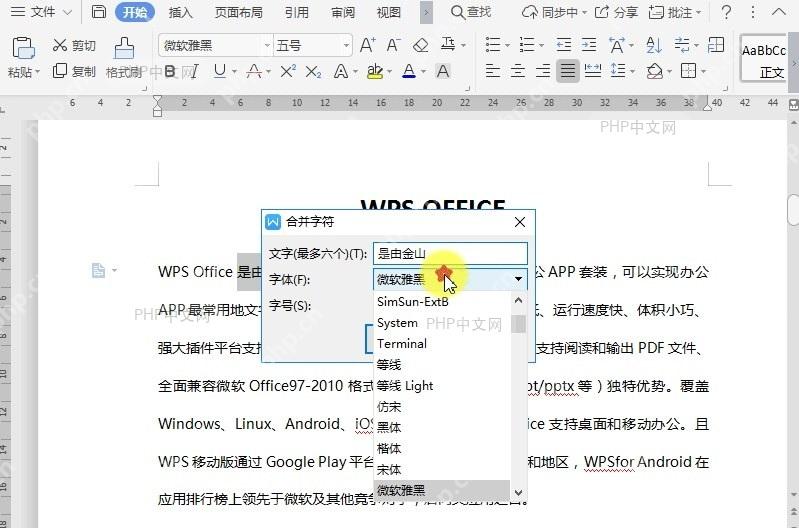Open the more options vertical dots
Screen dimensions: 799x528
pos(753,12)
